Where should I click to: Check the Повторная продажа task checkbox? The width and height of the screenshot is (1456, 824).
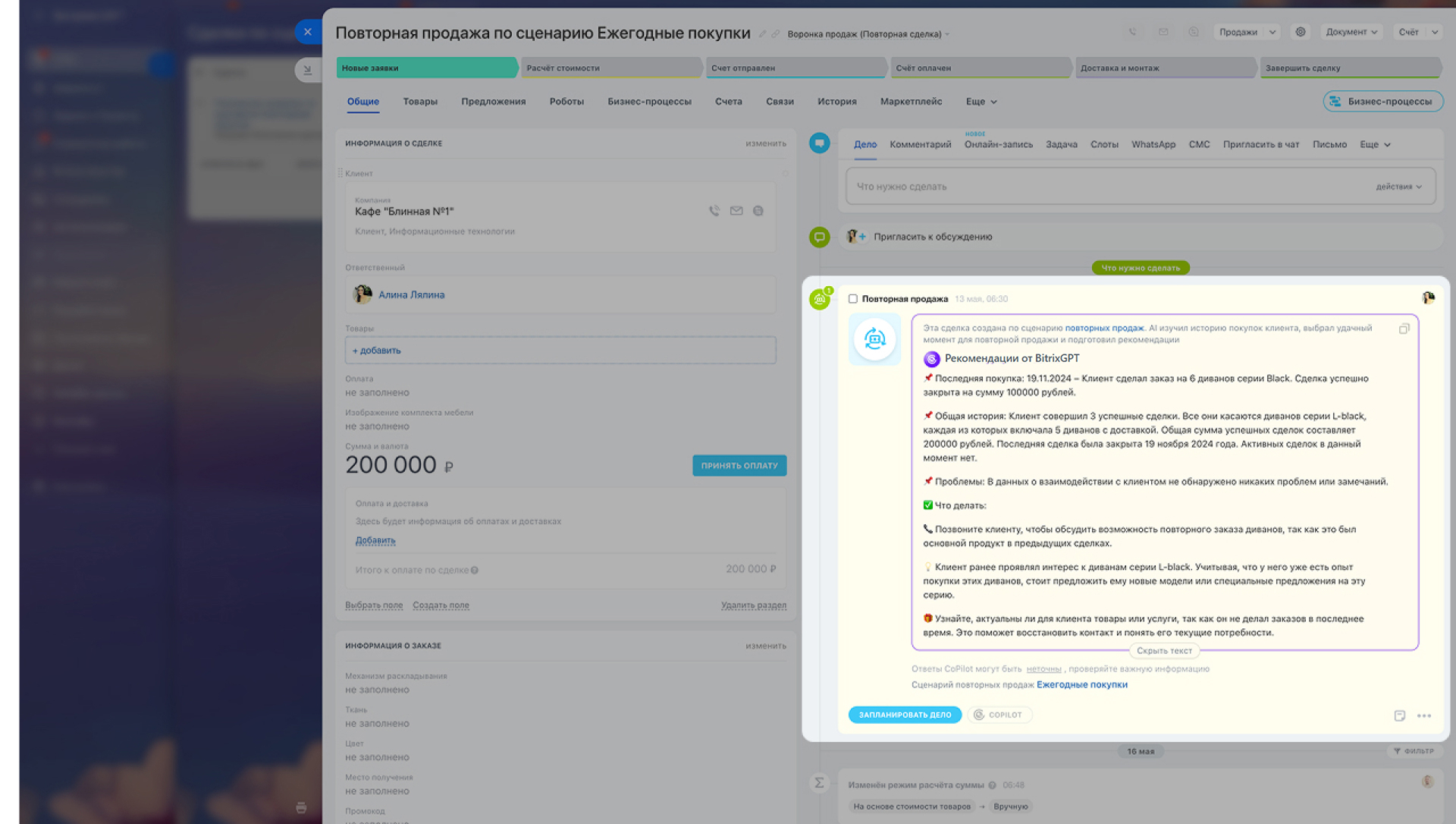(x=853, y=299)
